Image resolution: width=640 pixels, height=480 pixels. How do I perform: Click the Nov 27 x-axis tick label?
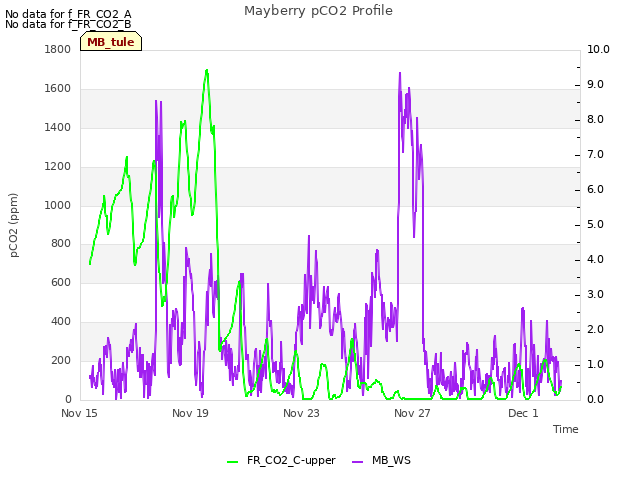point(412,413)
